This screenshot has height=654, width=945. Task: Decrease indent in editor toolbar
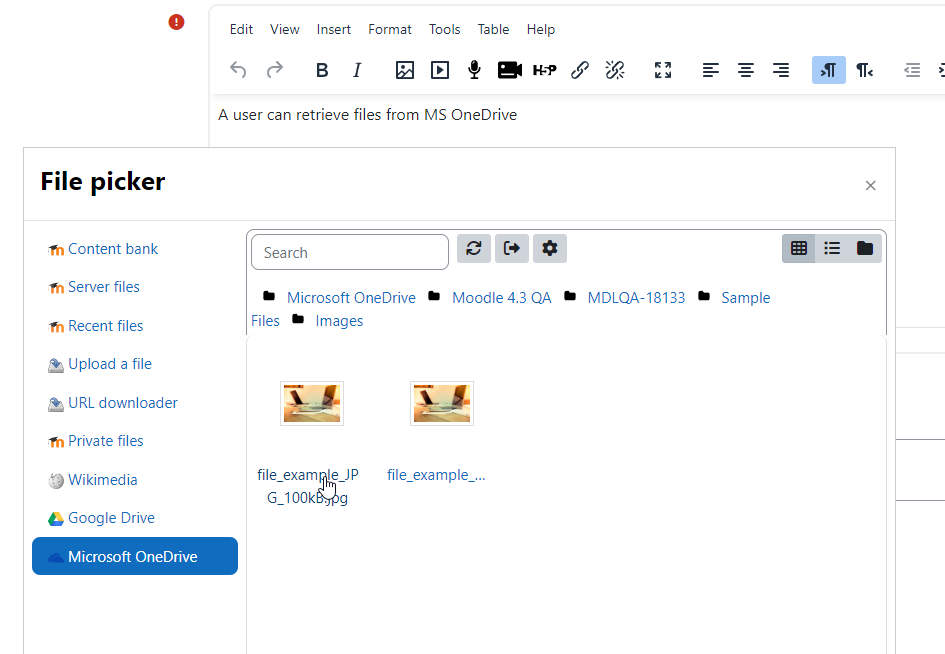tap(912, 71)
